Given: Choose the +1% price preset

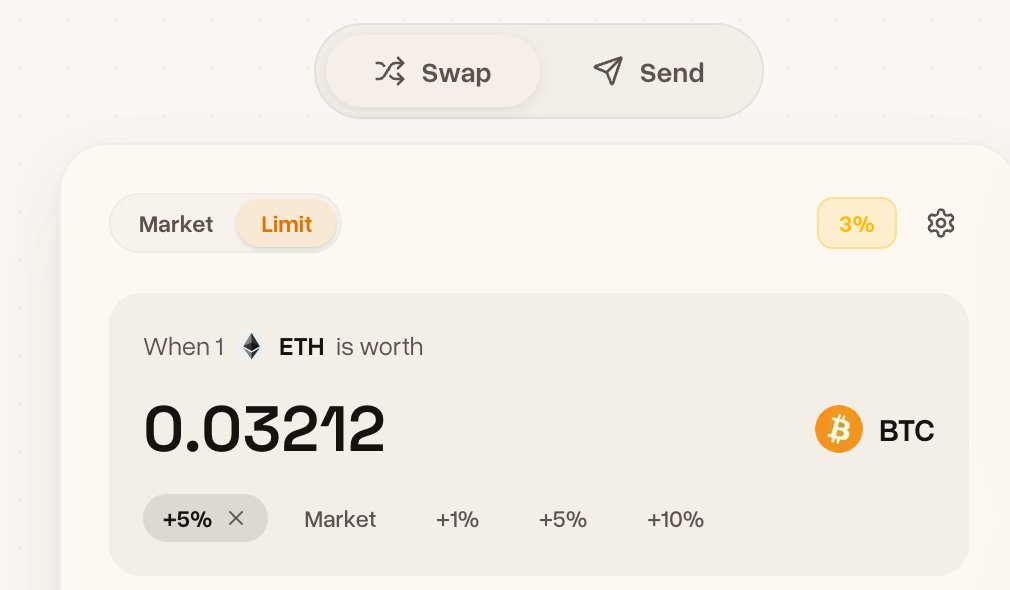Looking at the screenshot, I should [x=457, y=520].
